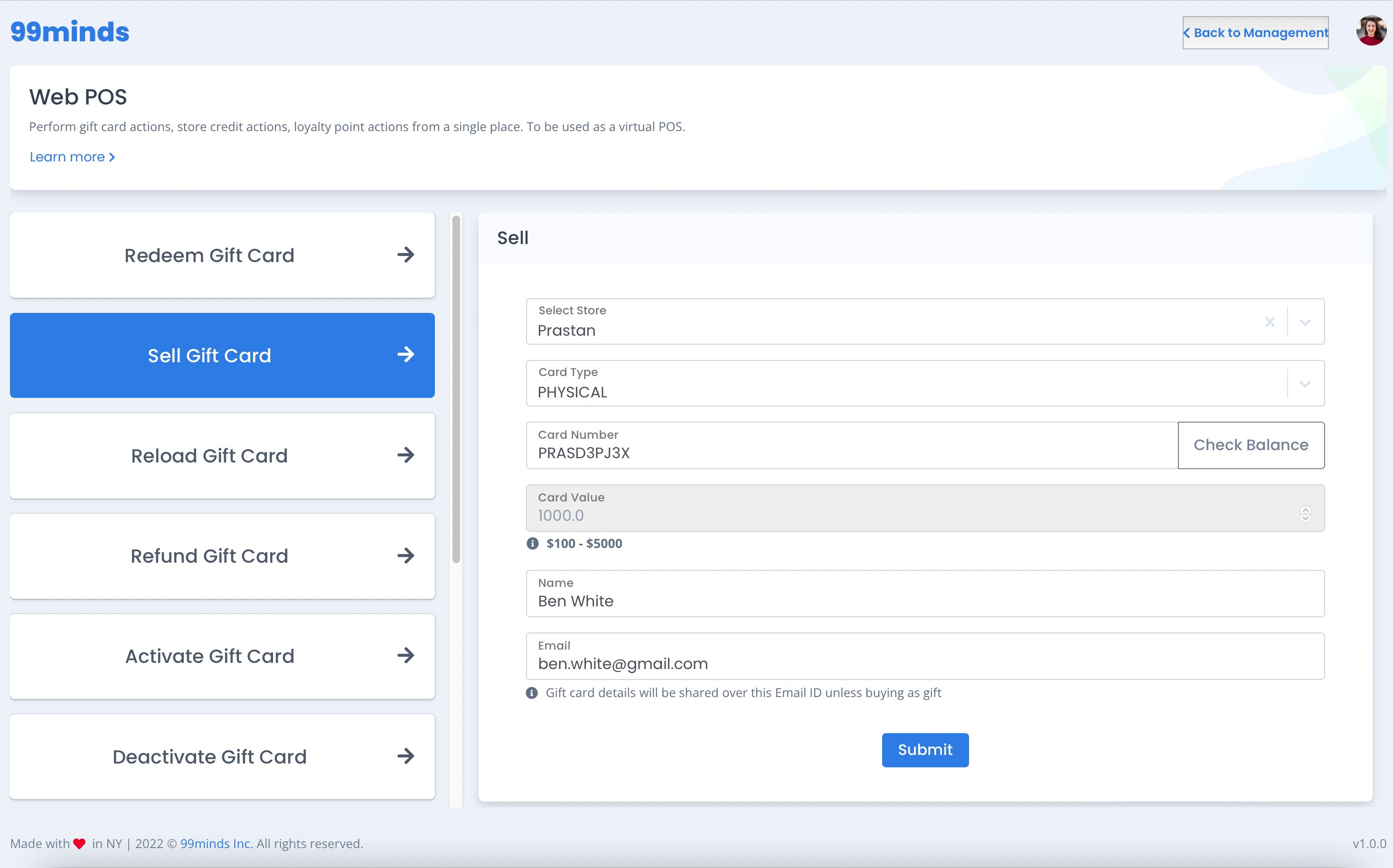Expand the Card Type dropdown arrow
Image resolution: width=1393 pixels, height=868 pixels.
[x=1305, y=384]
